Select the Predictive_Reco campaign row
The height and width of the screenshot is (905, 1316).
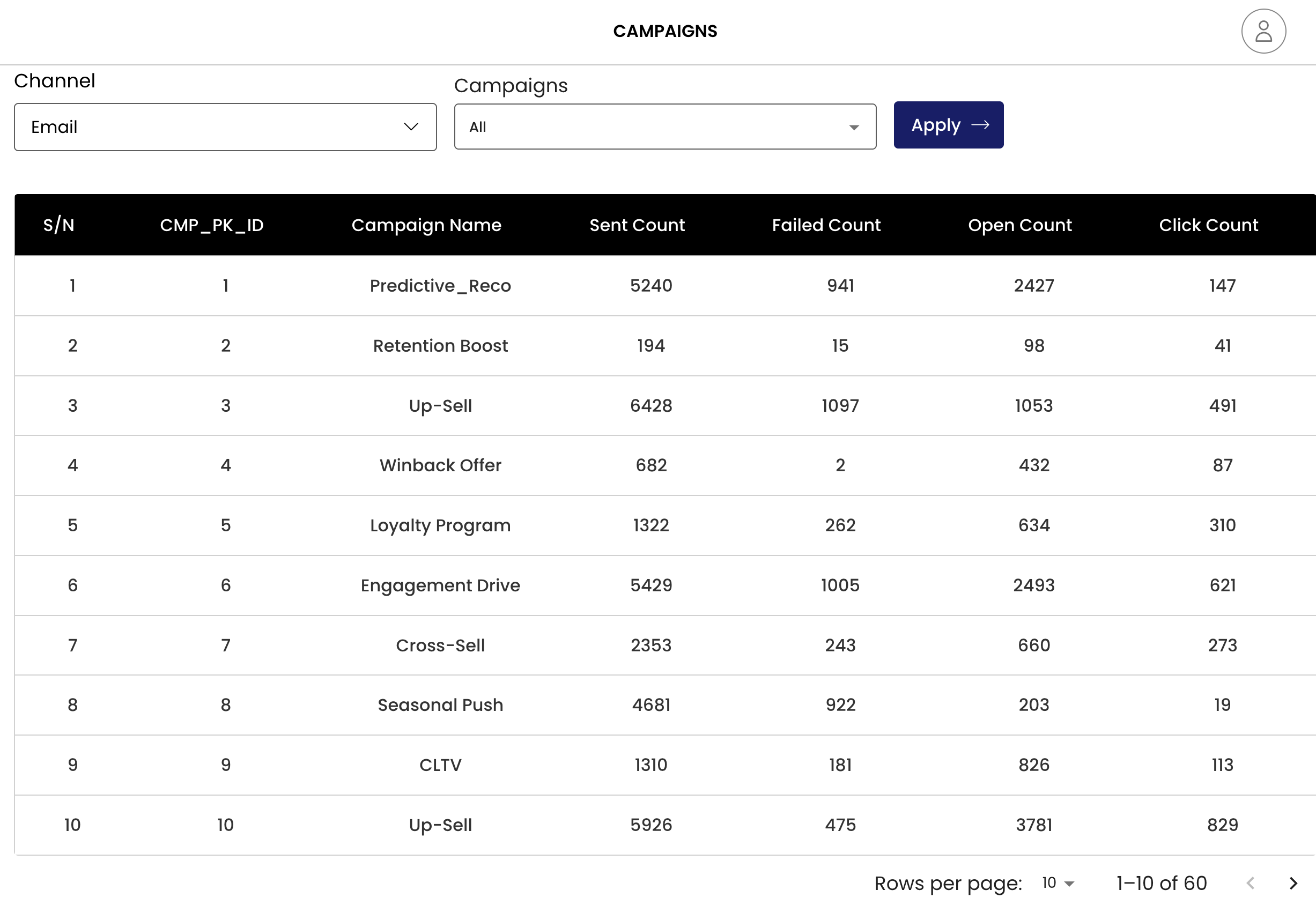pyautogui.click(x=440, y=286)
